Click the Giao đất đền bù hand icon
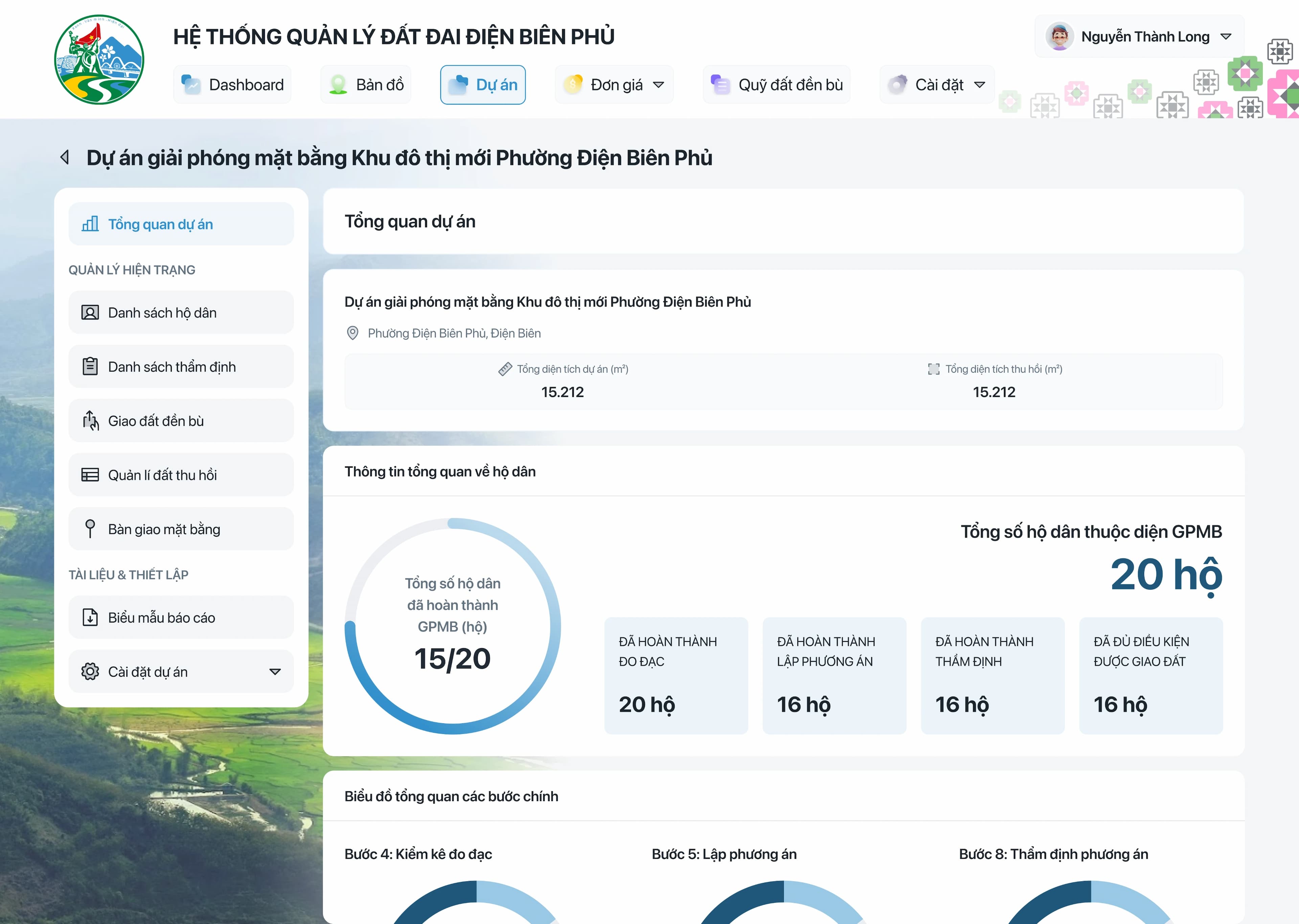1299x924 pixels. click(x=90, y=421)
